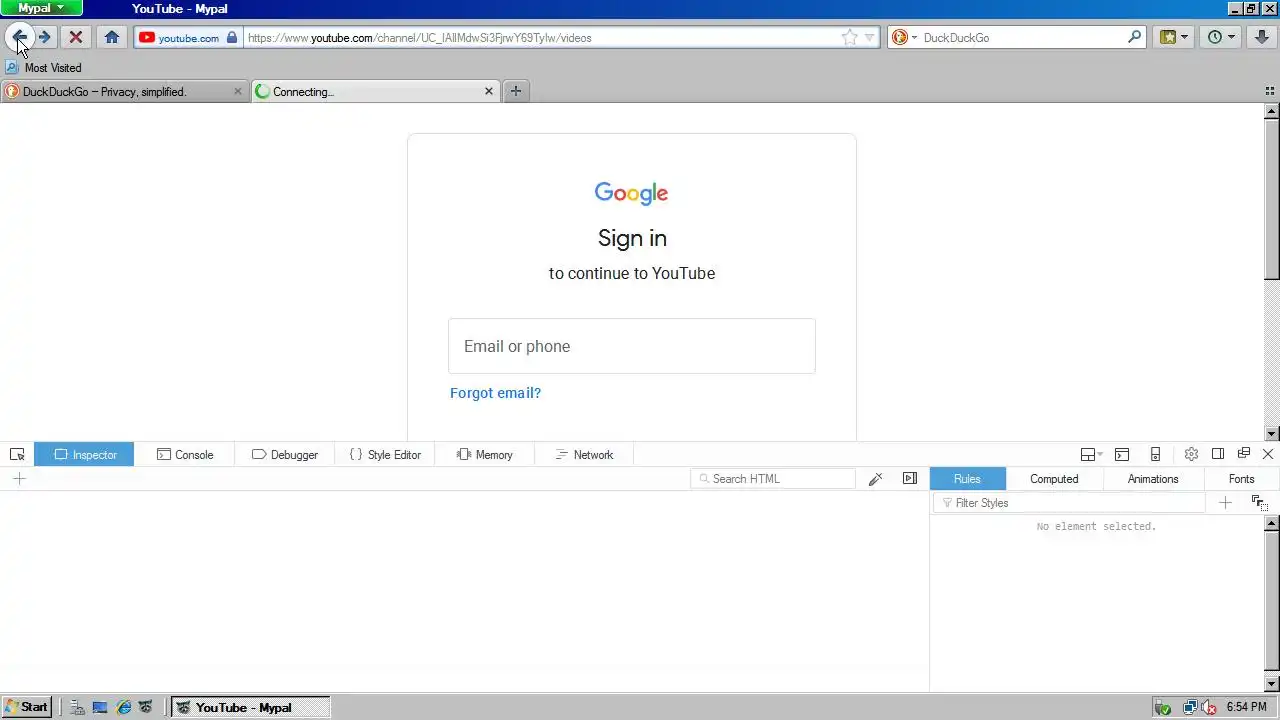The height and width of the screenshot is (720, 1280).
Task: Create new node with the plus icon
Action: pyautogui.click(x=19, y=479)
